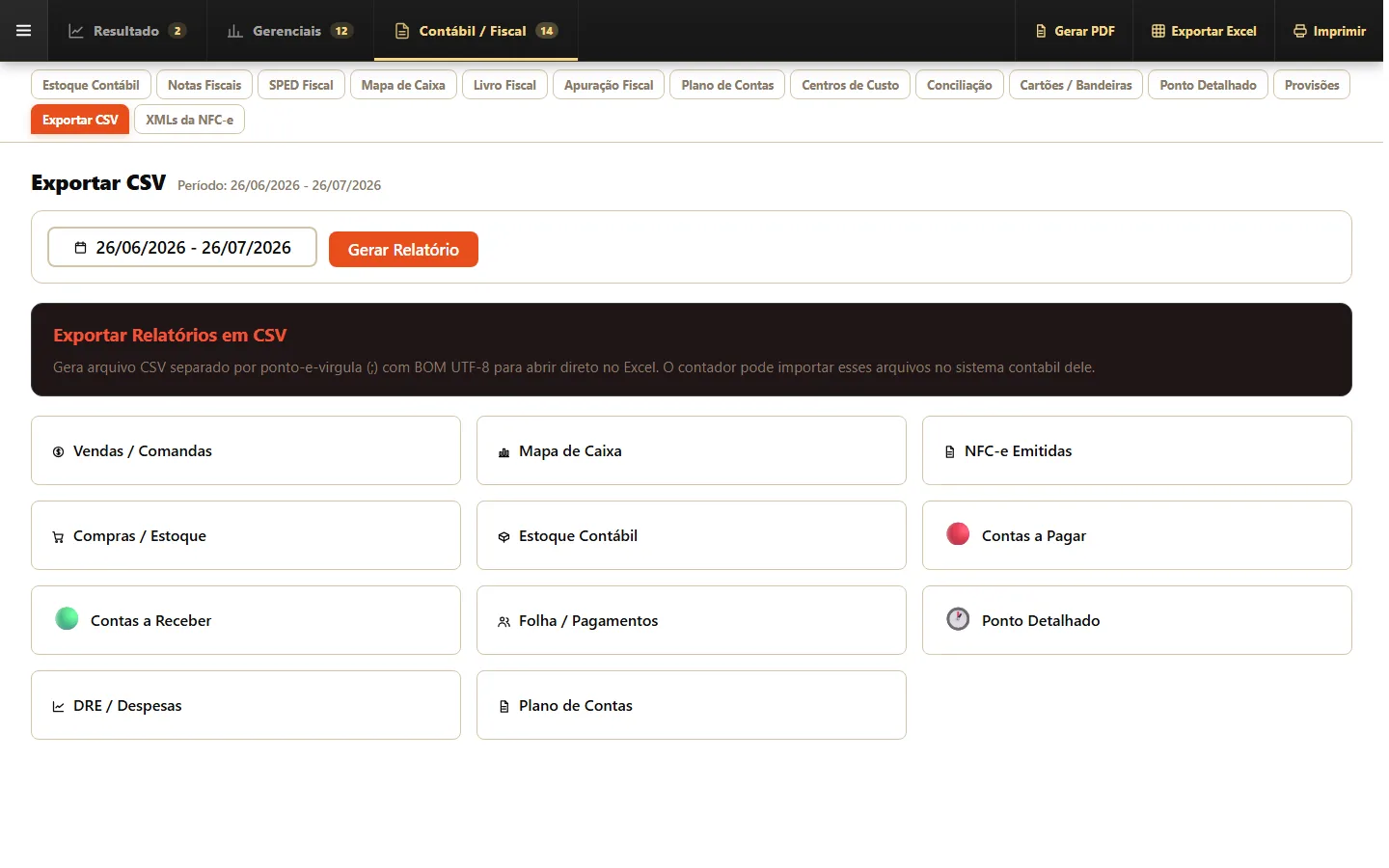Click the chart icon on DRE / Despesas
Screen dimensions: 1389x868
pos(58,707)
